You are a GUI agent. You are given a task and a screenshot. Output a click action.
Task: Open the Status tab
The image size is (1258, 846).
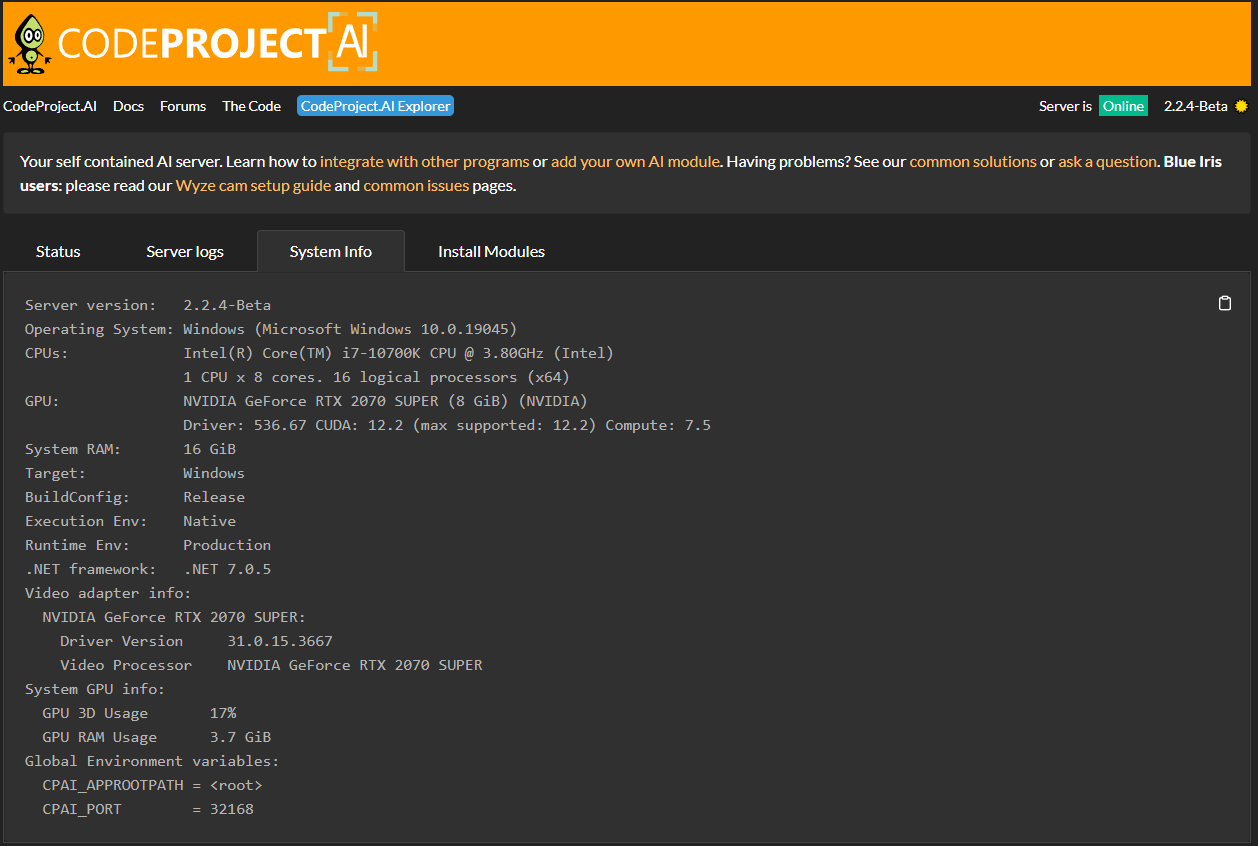click(58, 251)
